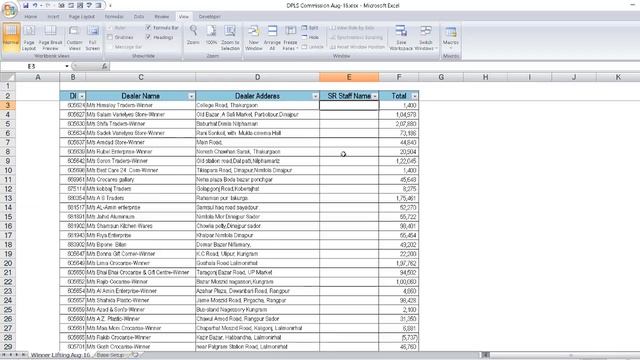
Task: Select Total value 1,04,978 in row 4
Action: 399,115
